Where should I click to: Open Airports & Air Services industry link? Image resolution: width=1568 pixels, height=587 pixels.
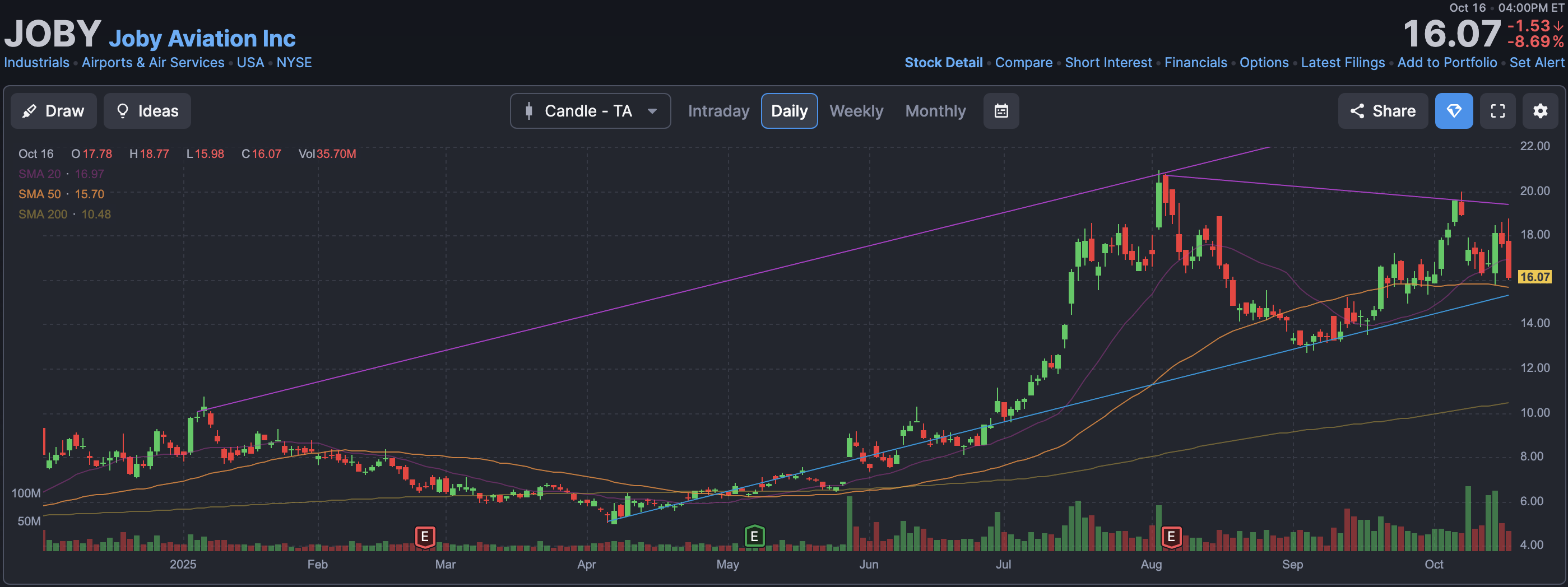click(x=153, y=63)
